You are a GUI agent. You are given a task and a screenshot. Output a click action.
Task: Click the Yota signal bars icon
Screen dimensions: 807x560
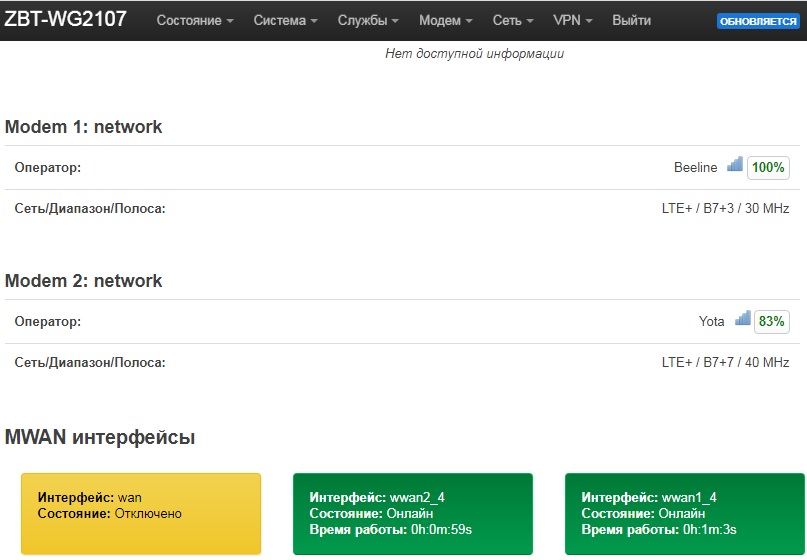pyautogui.click(x=743, y=318)
